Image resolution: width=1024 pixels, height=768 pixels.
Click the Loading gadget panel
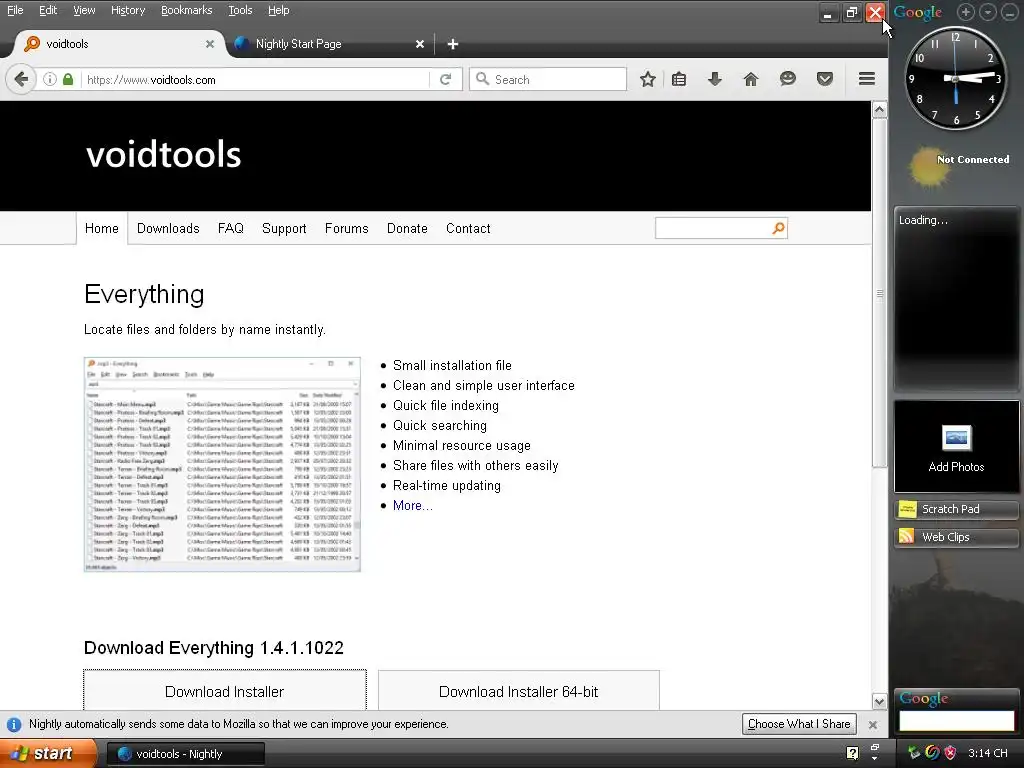click(x=956, y=298)
